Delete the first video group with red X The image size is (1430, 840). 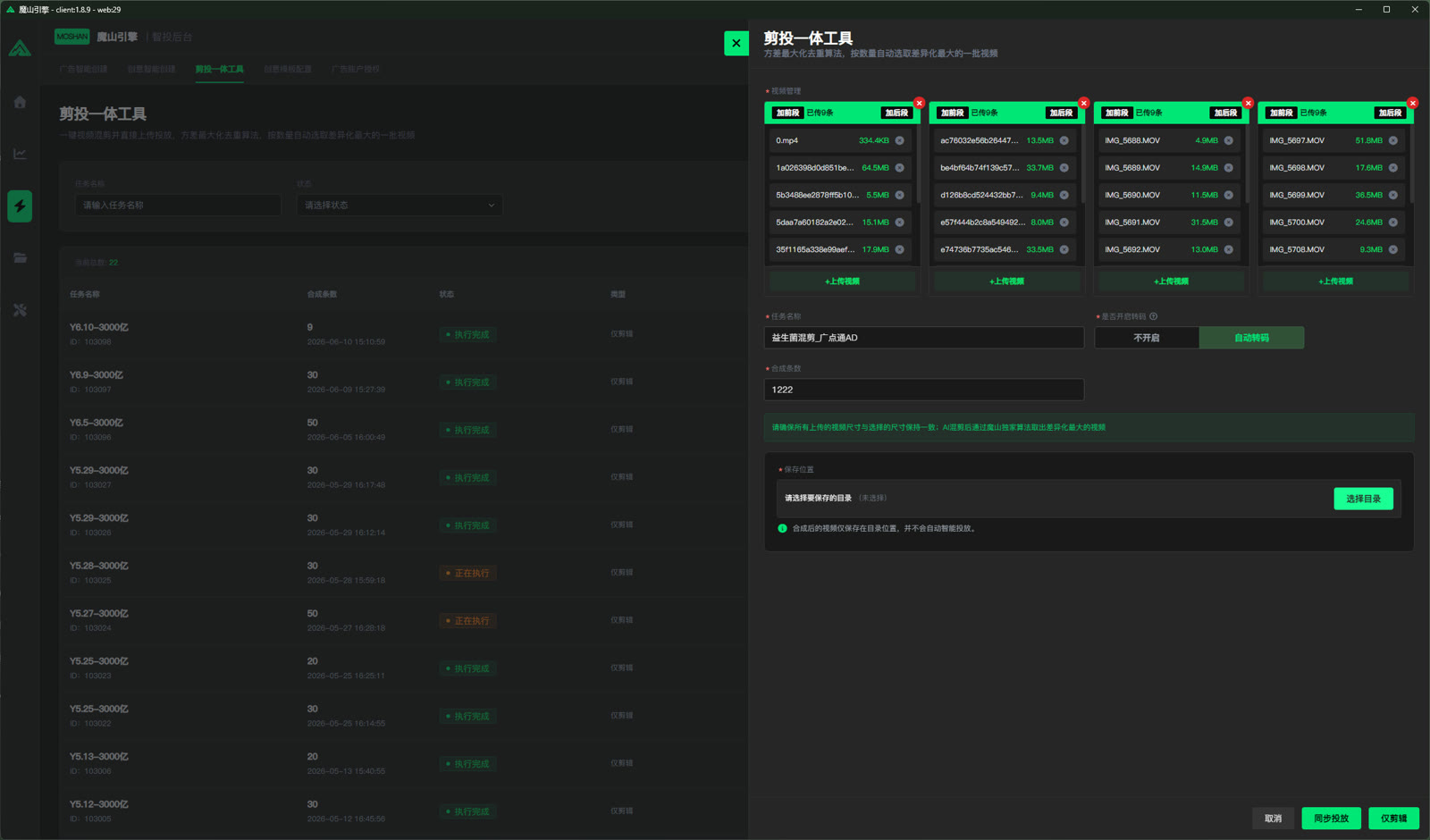pyautogui.click(x=919, y=104)
